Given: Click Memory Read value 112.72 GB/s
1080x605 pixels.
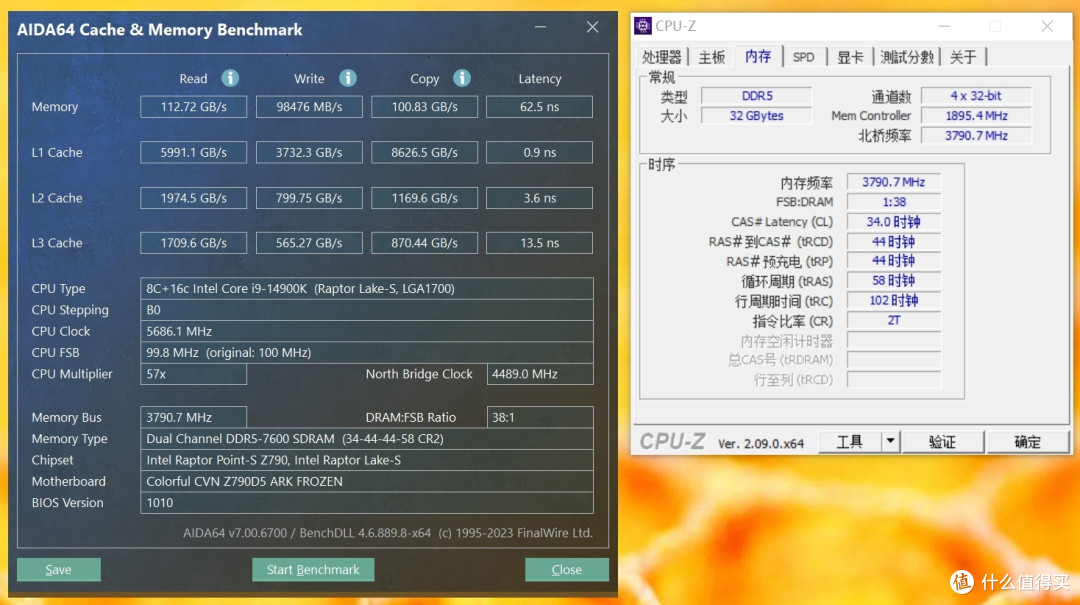Looking at the screenshot, I should (194, 107).
